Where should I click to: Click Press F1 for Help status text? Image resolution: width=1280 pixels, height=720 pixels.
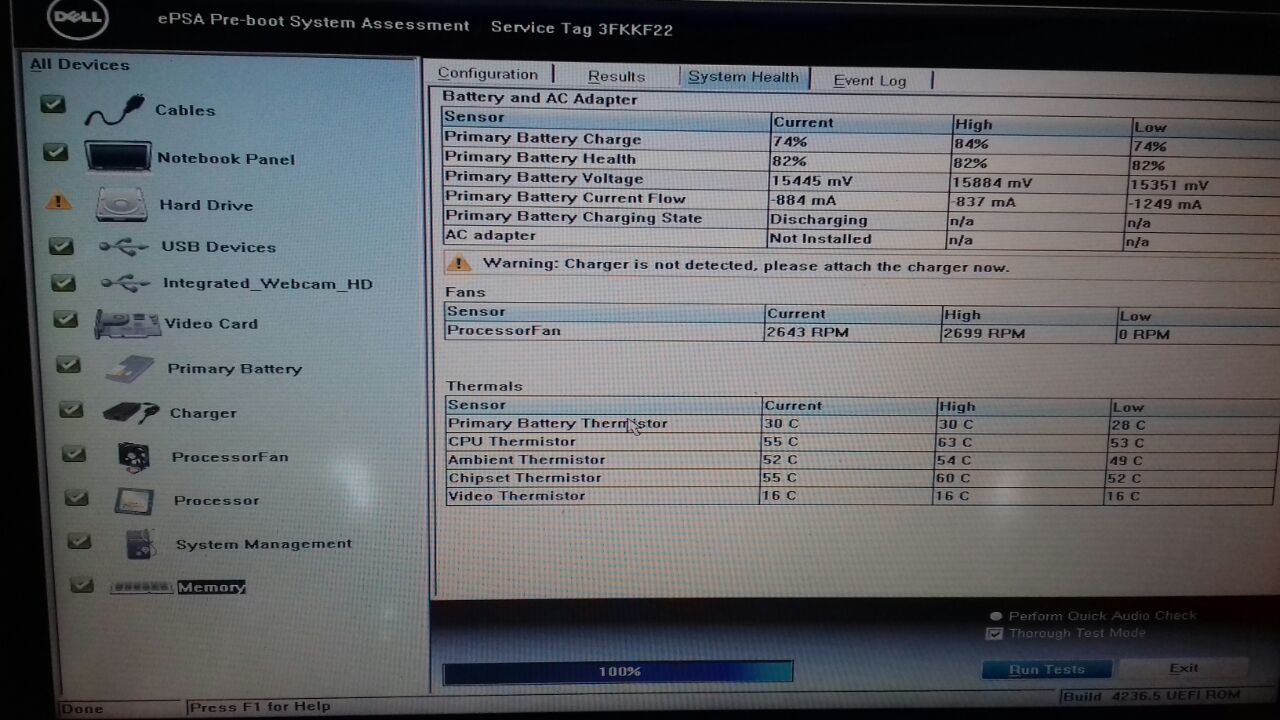(x=260, y=706)
